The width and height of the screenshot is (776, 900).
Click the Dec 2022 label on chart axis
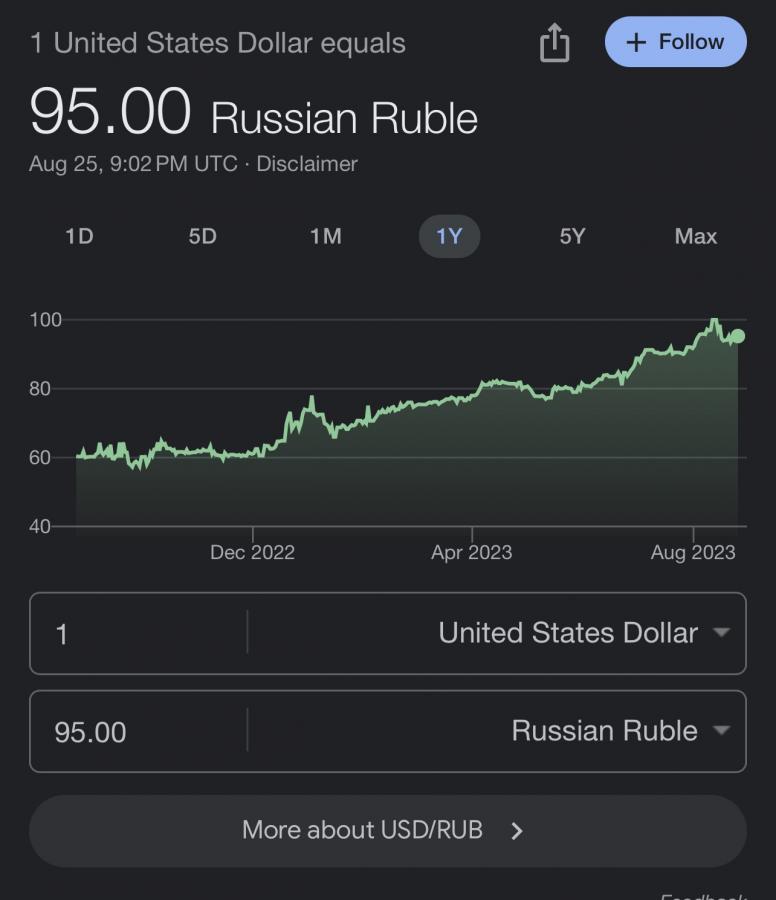tap(252, 552)
